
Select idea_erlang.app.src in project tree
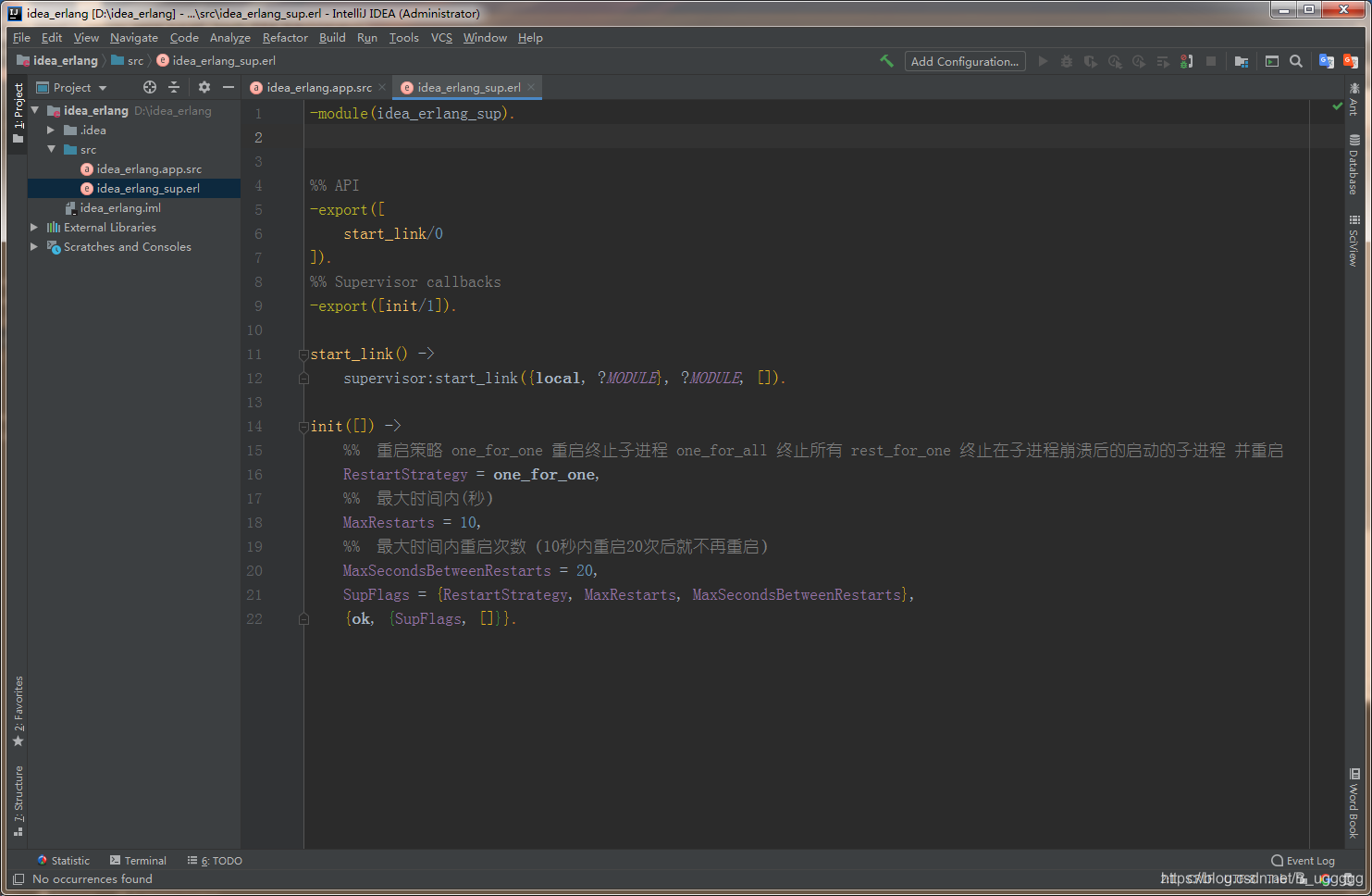(x=141, y=168)
